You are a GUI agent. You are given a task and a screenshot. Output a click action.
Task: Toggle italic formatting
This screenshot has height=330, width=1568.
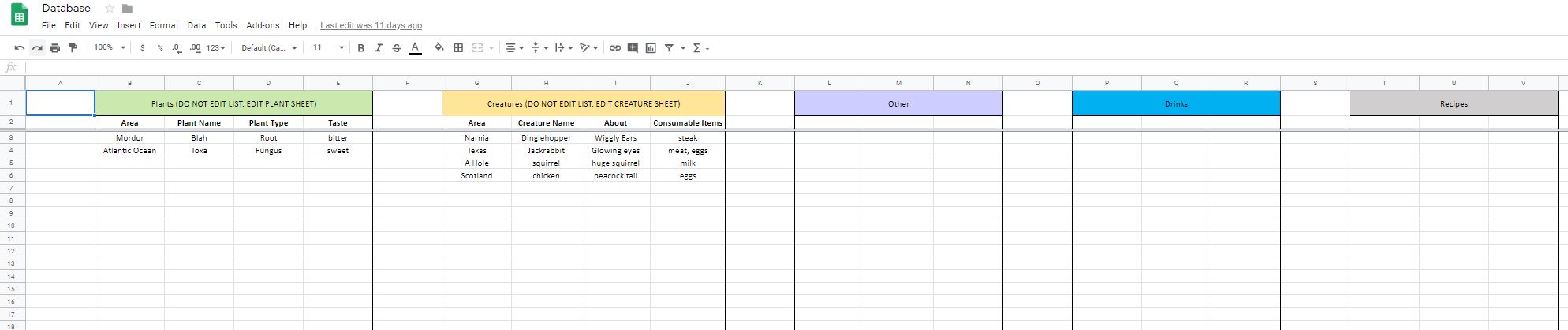[379, 48]
